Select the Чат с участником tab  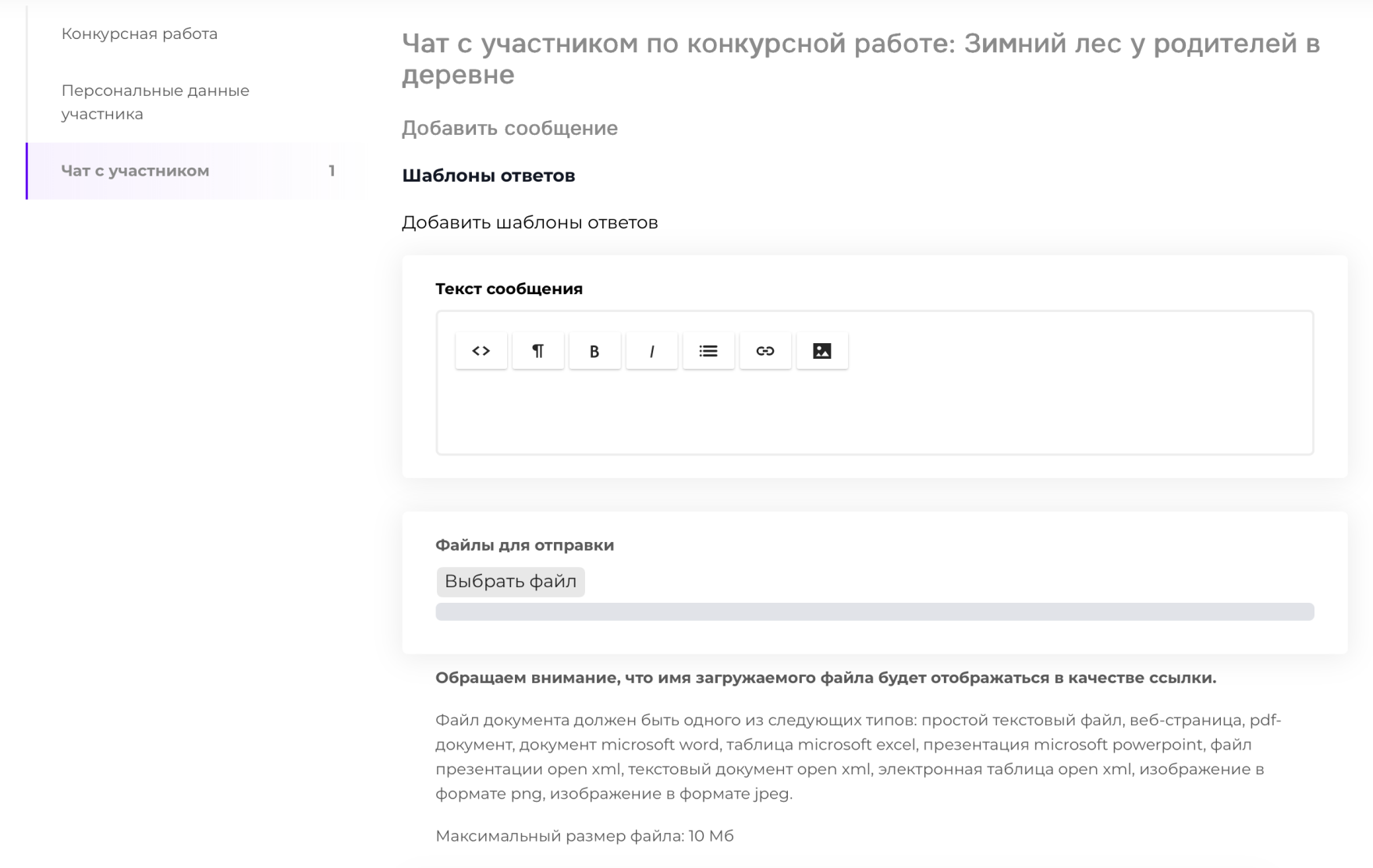click(135, 171)
